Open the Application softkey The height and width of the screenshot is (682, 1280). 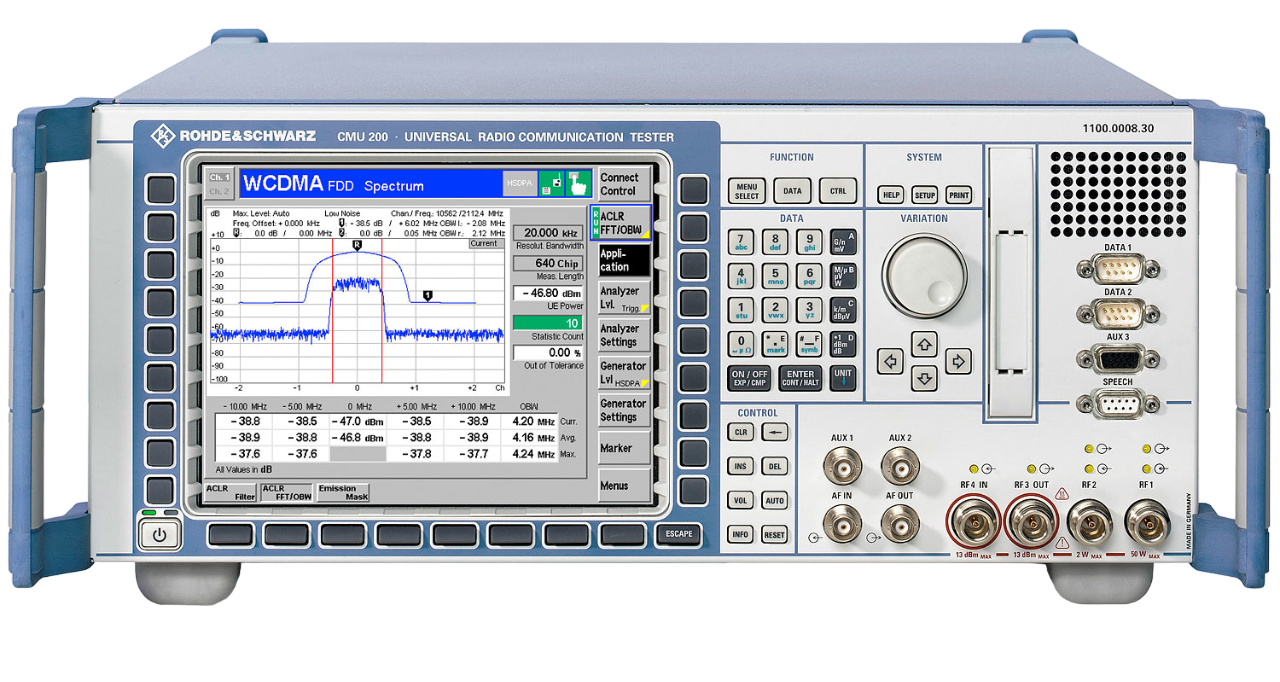(x=624, y=260)
